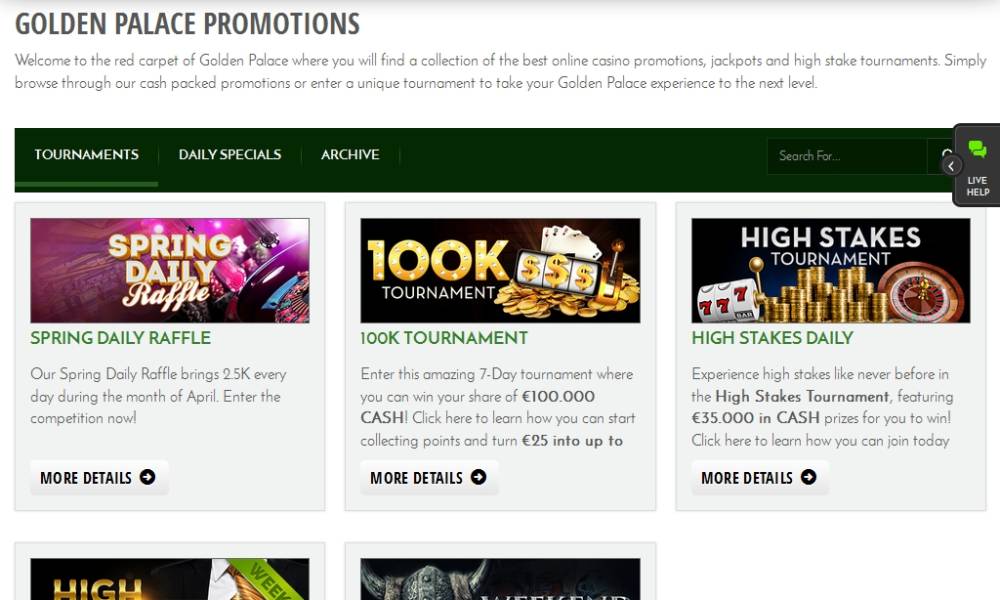The width and height of the screenshot is (1000, 600).
Task: Click arrow icon on Spring Raffle More Details
Action: (147, 477)
